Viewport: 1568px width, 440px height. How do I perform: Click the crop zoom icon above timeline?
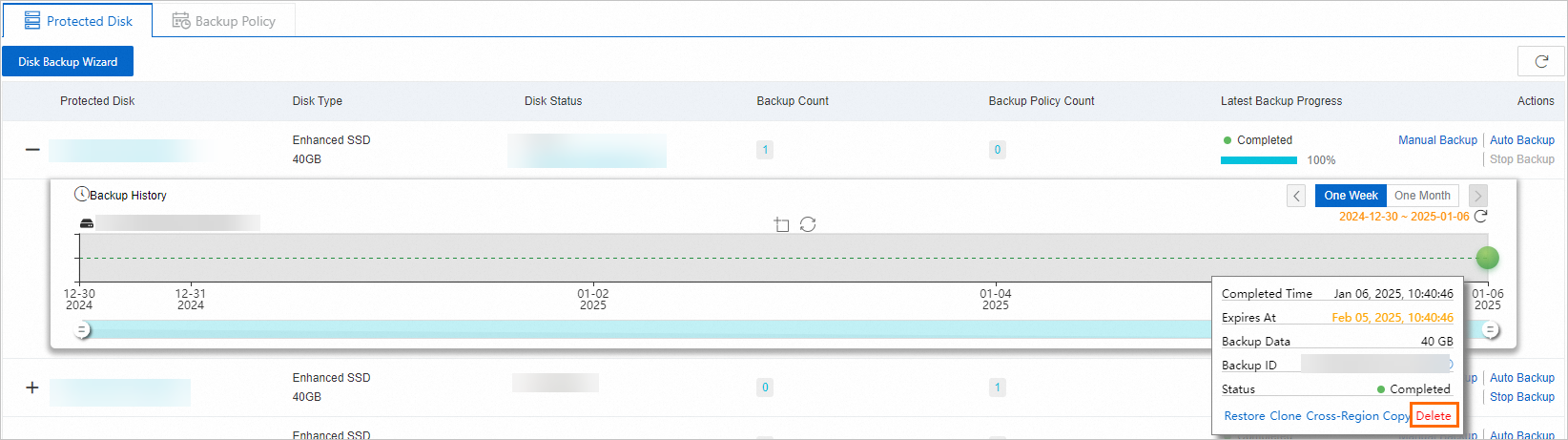point(781,224)
